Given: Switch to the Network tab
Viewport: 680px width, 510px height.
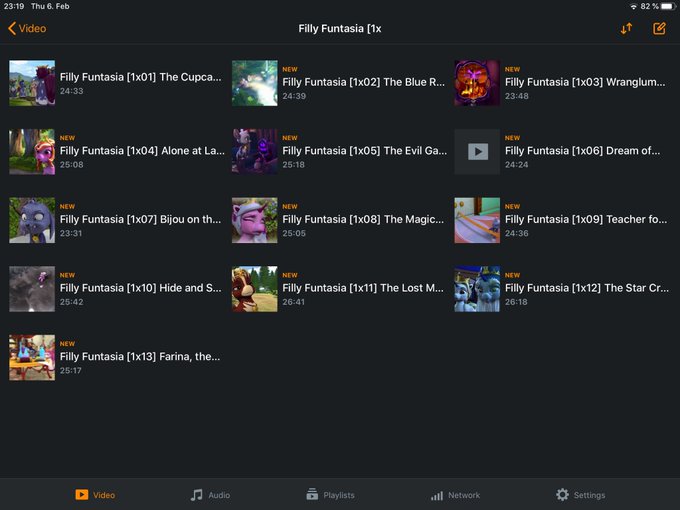Looking at the screenshot, I should pyautogui.click(x=455, y=495).
